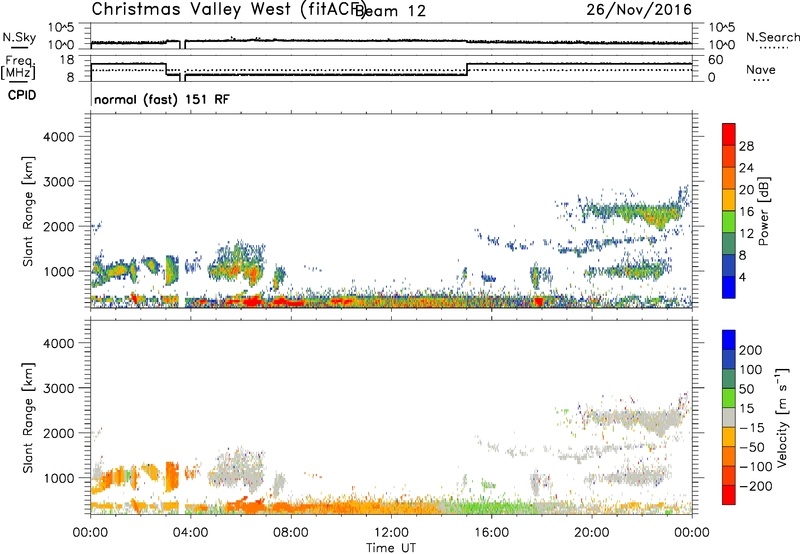Click the '60' tick of the Nave axis
The width and height of the screenshot is (800, 554).
716,60
